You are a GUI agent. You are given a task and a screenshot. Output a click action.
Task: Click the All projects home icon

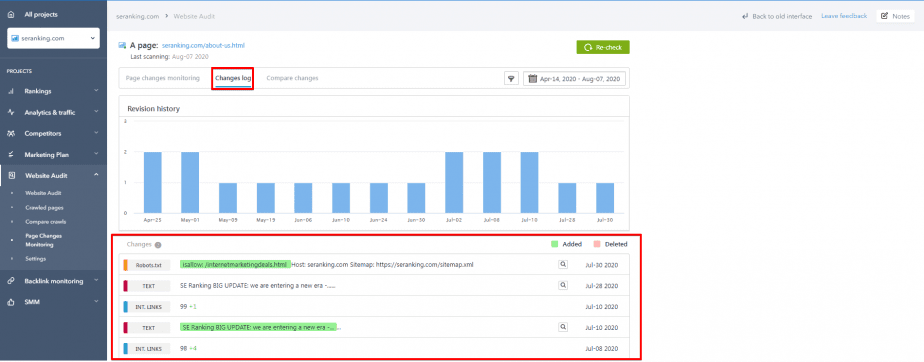[11, 14]
